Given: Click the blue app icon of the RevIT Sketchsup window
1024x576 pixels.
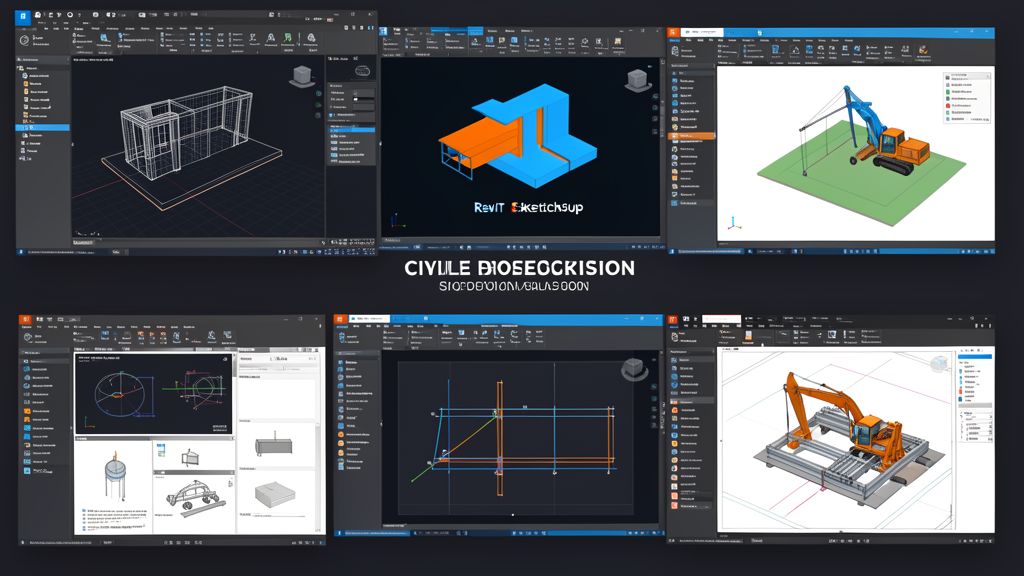Looking at the screenshot, I should pyautogui.click(x=384, y=31).
